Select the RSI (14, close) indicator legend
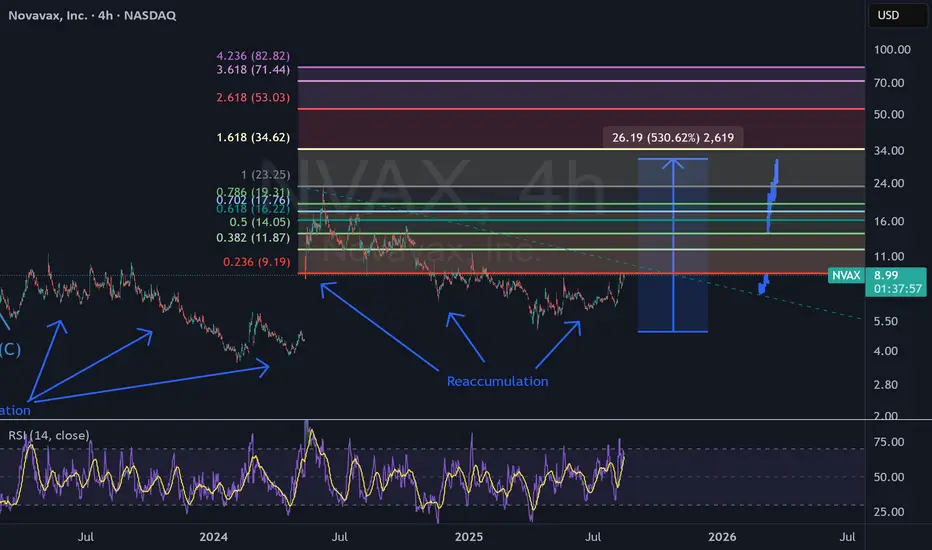This screenshot has width=932, height=550. click(49, 435)
